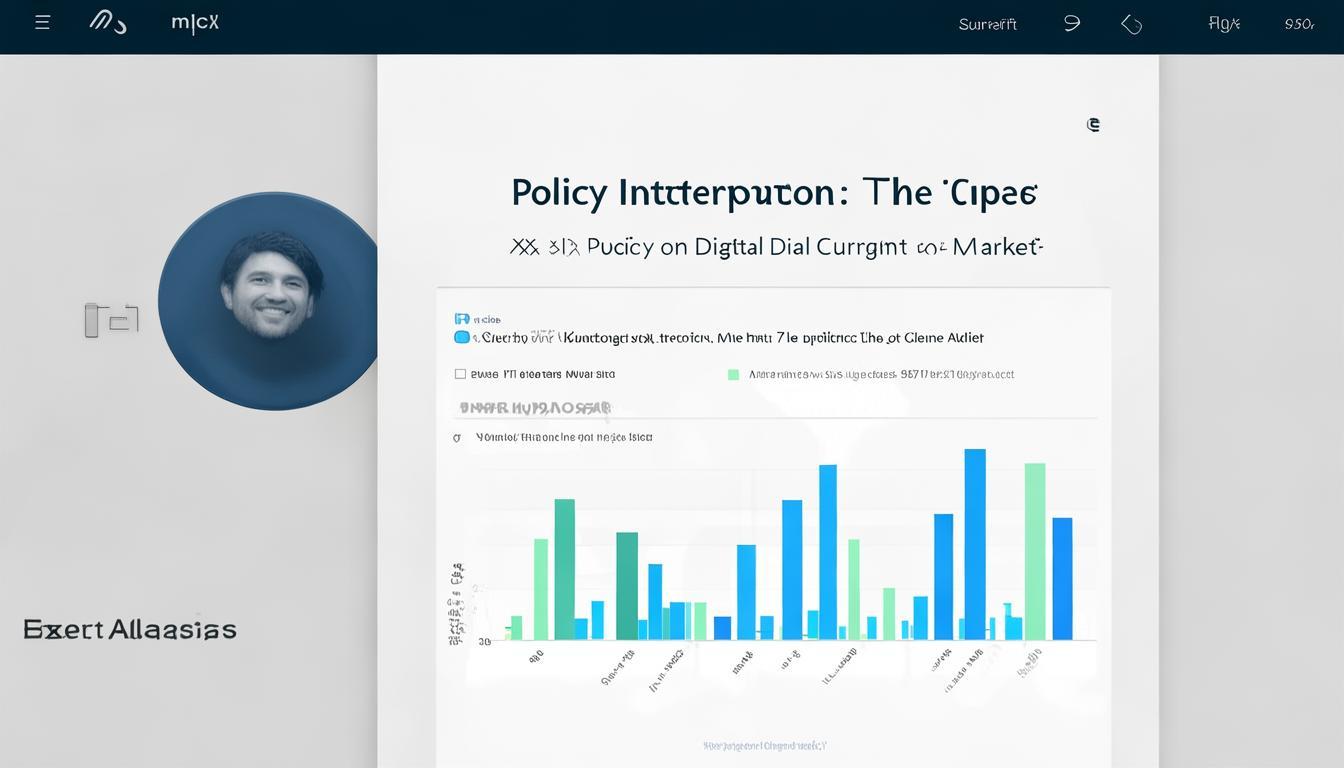Click the diamond tag icon in header
This screenshot has width=1344, height=768.
[1132, 24]
